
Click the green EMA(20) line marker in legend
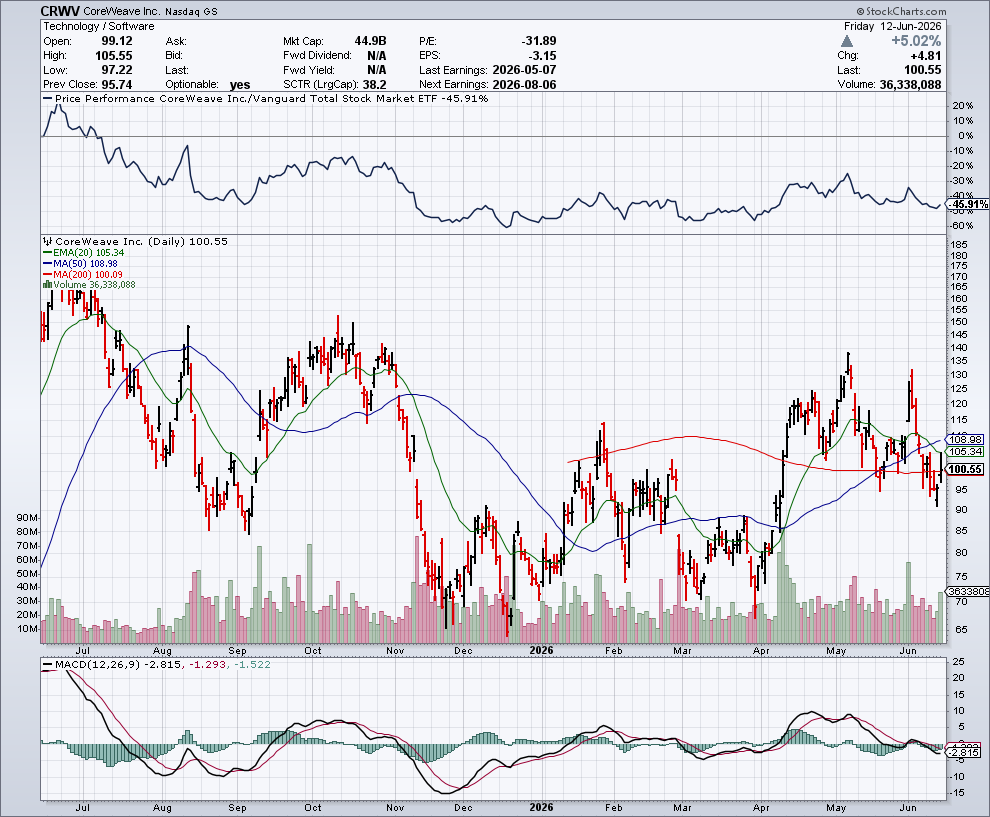(47, 253)
